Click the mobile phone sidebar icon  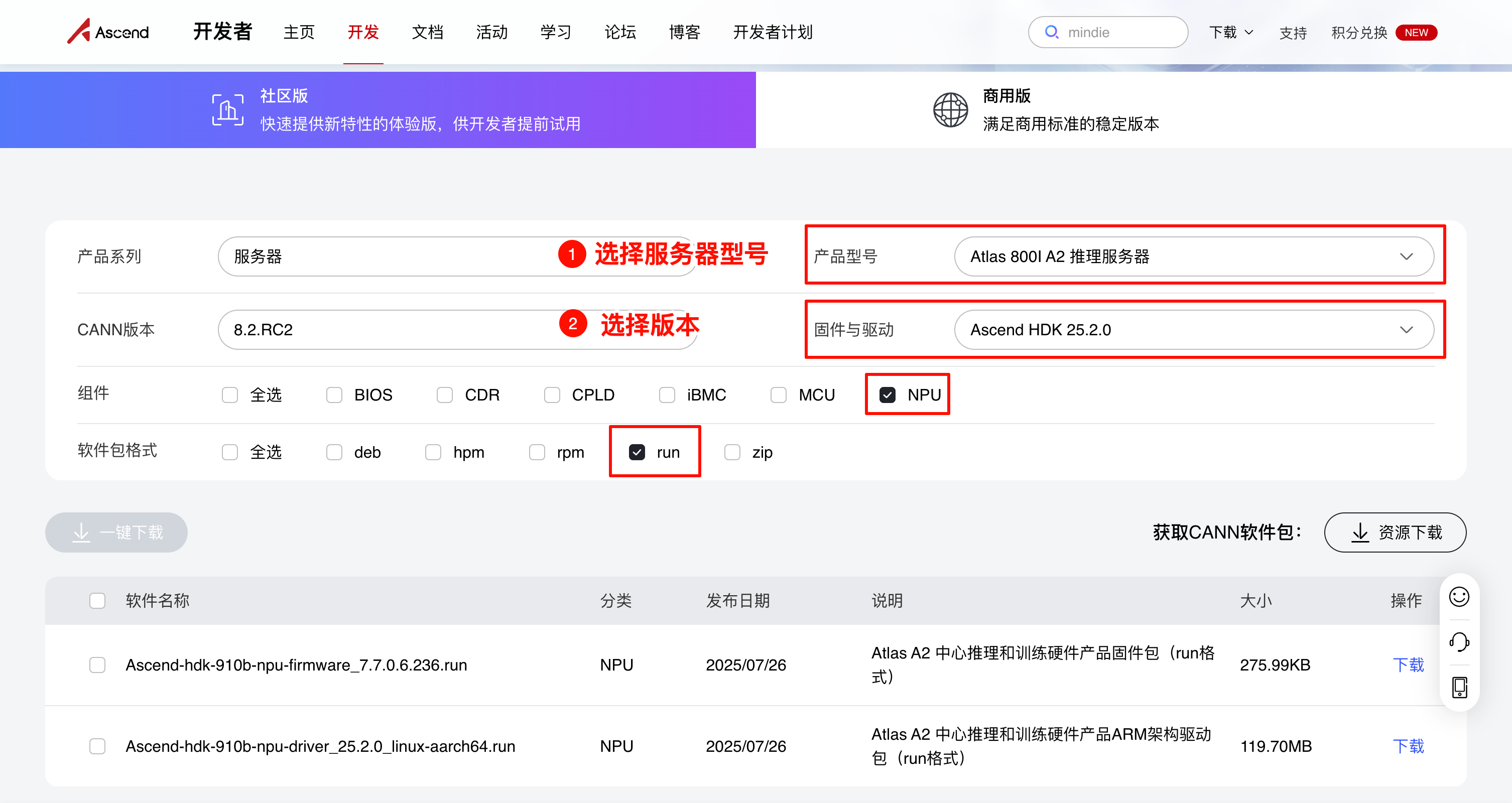click(x=1459, y=687)
